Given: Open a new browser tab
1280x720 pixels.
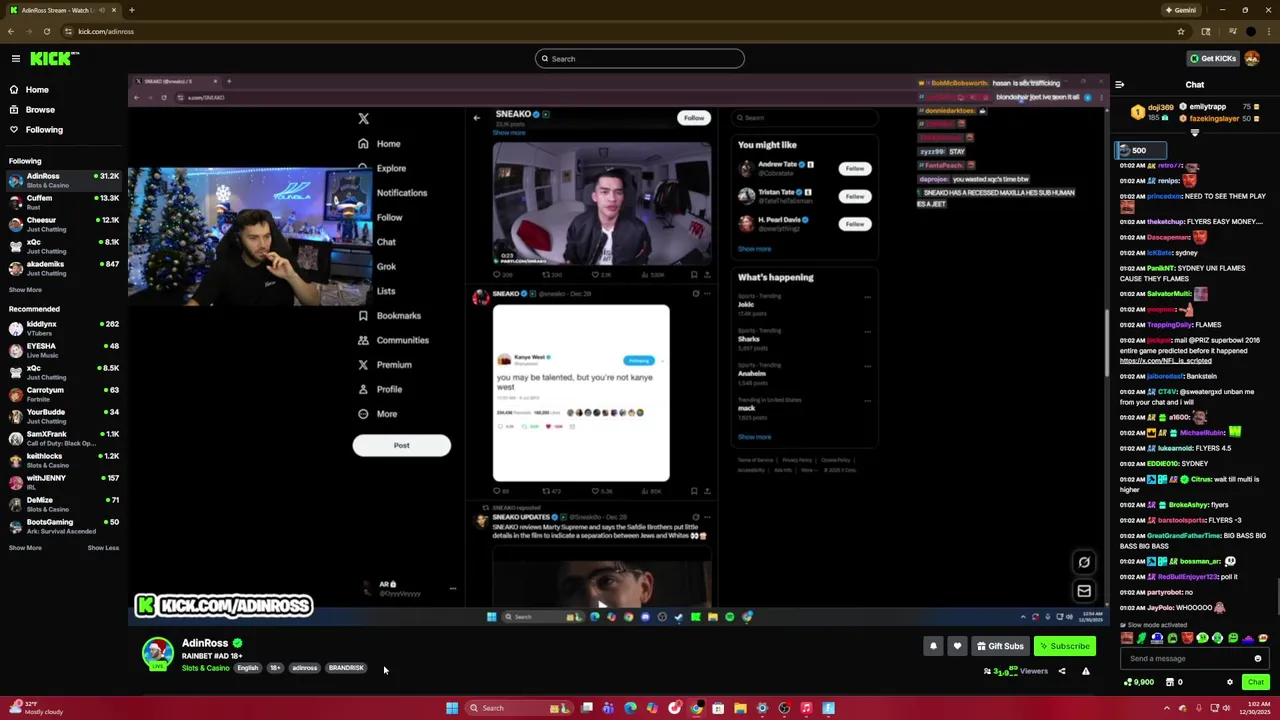Looking at the screenshot, I should point(132,10).
